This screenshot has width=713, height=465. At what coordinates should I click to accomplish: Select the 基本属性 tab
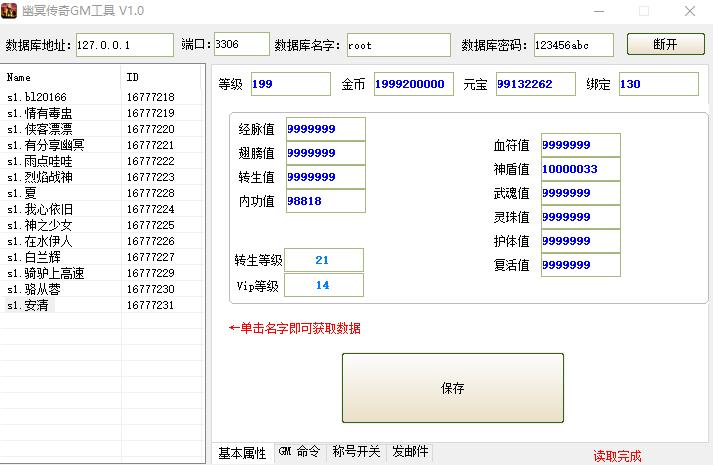tap(242, 453)
